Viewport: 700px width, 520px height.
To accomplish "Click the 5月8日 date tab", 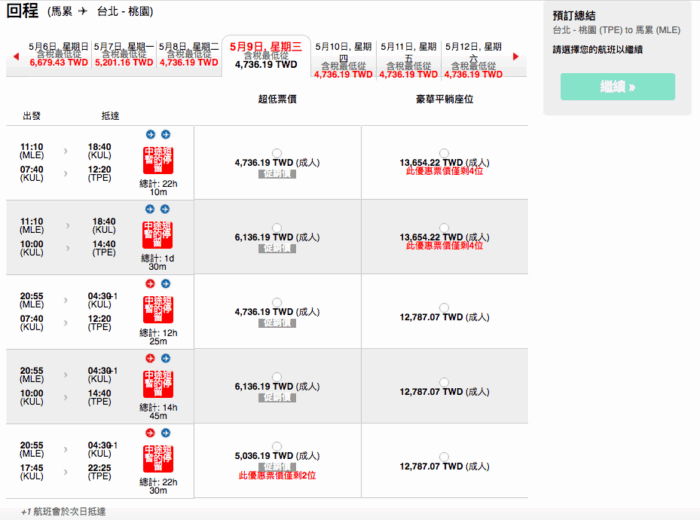I will click(x=189, y=54).
